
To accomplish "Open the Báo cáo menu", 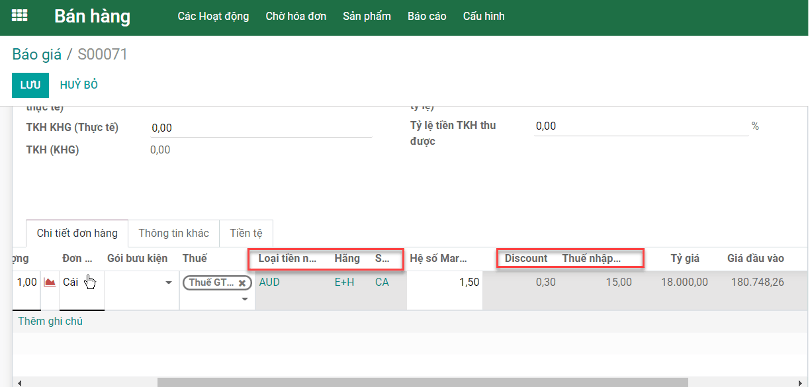I will click(427, 17).
